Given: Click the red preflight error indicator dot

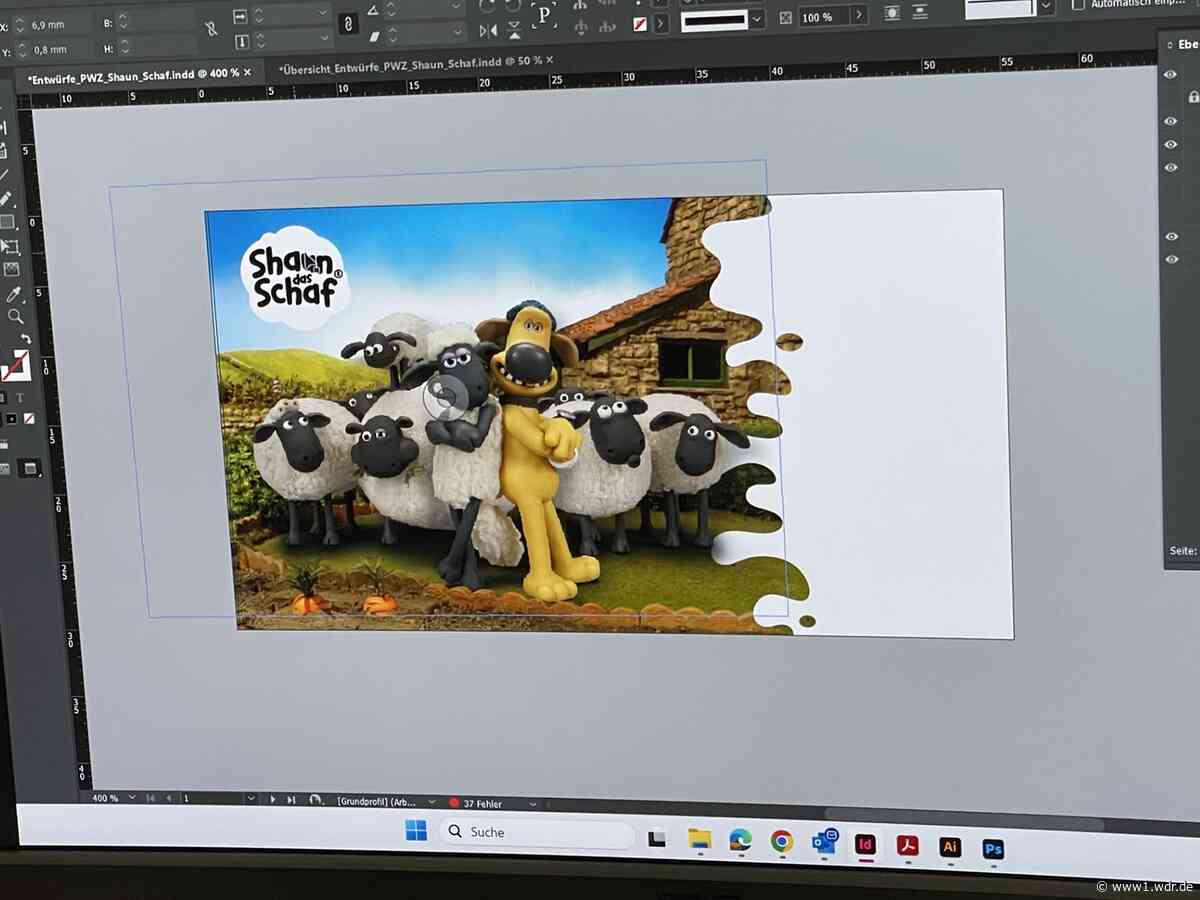Looking at the screenshot, I should click(454, 803).
